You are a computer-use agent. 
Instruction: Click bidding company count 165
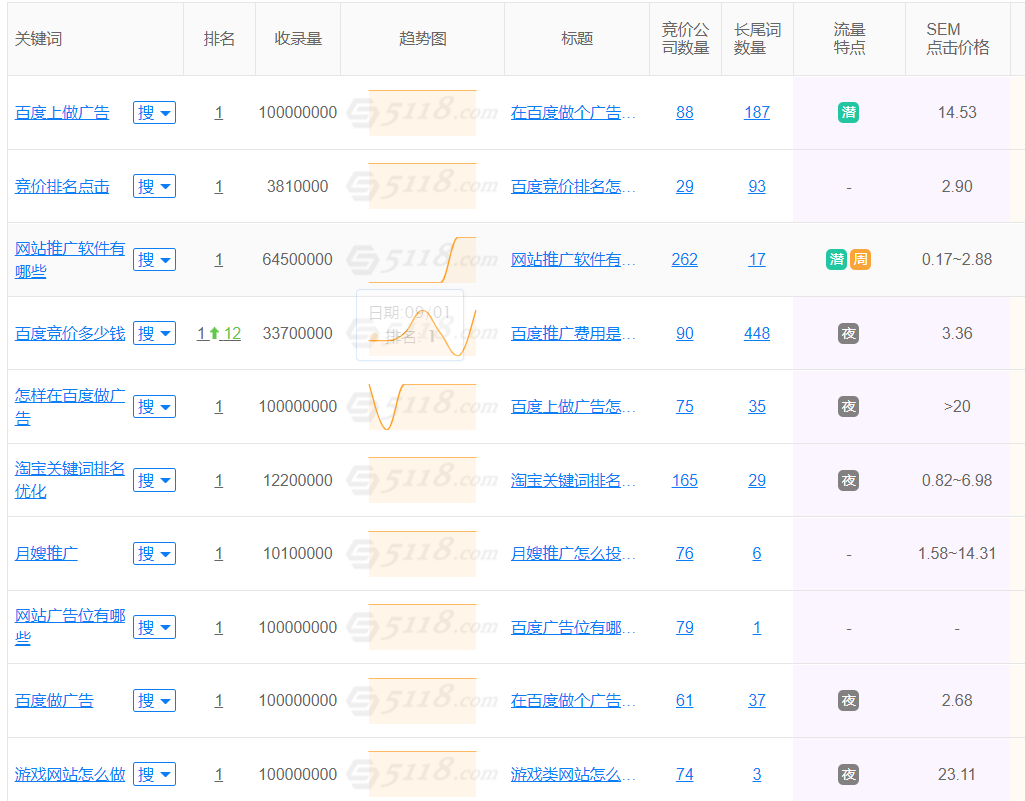pyautogui.click(x=684, y=481)
